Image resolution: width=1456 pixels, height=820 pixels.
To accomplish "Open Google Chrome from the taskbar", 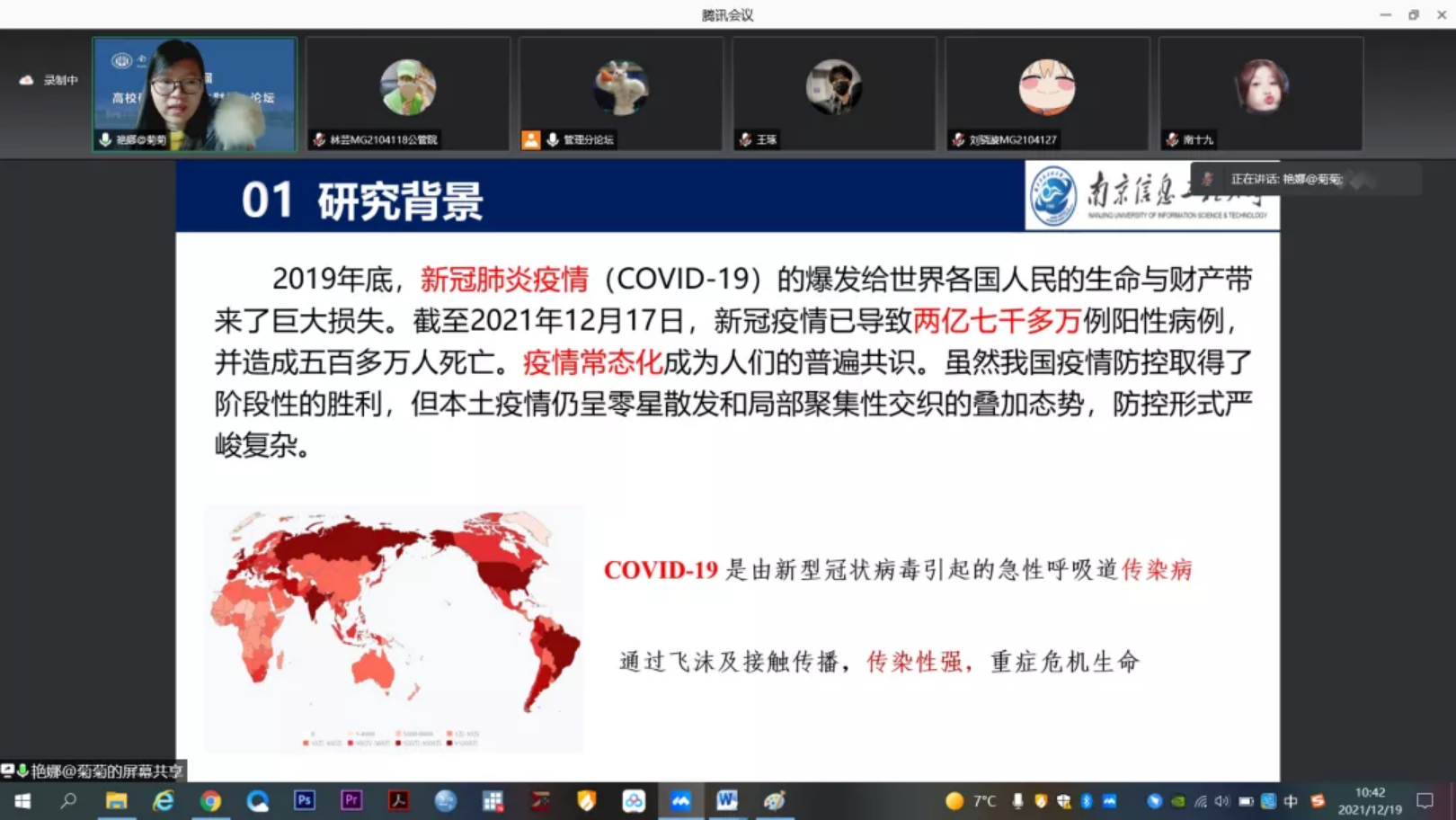I will pos(210,800).
